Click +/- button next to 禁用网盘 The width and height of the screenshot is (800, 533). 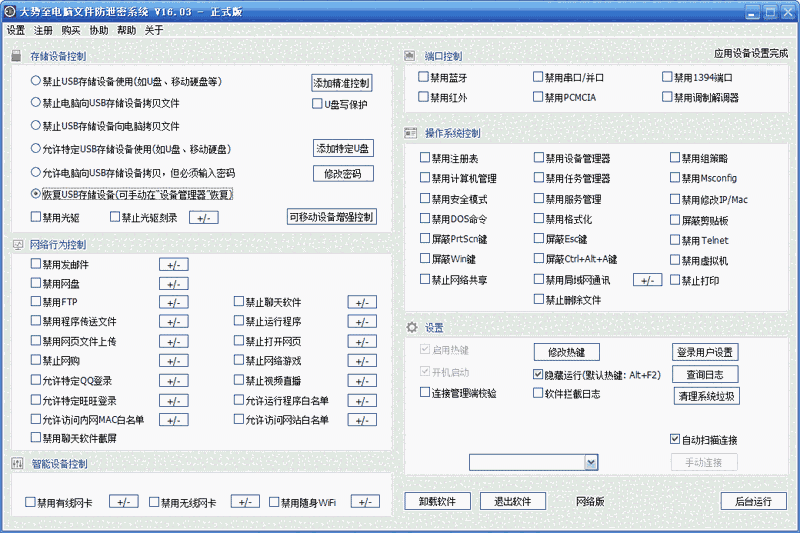(173, 284)
